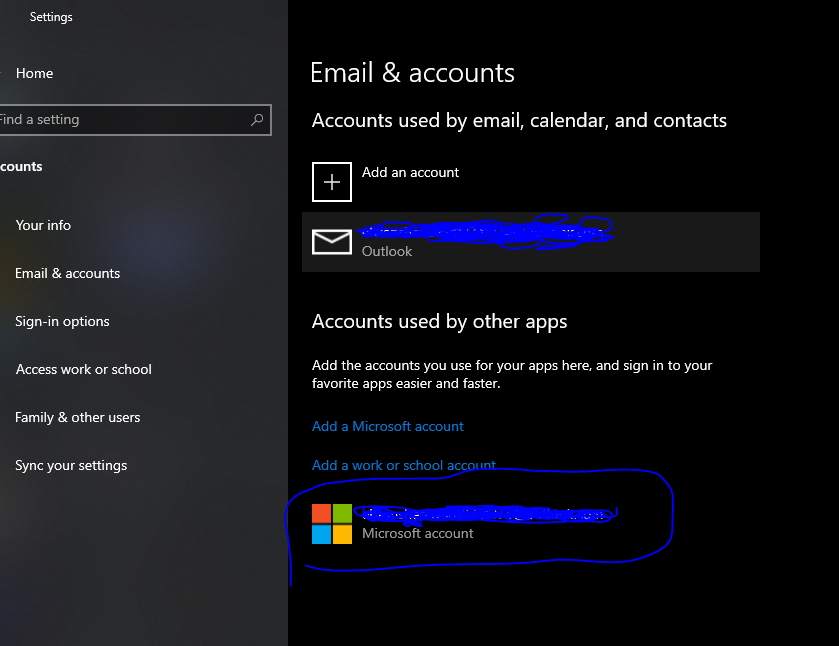The width and height of the screenshot is (839, 646).
Task: Click Add a work or school account link
Action: tap(404, 465)
